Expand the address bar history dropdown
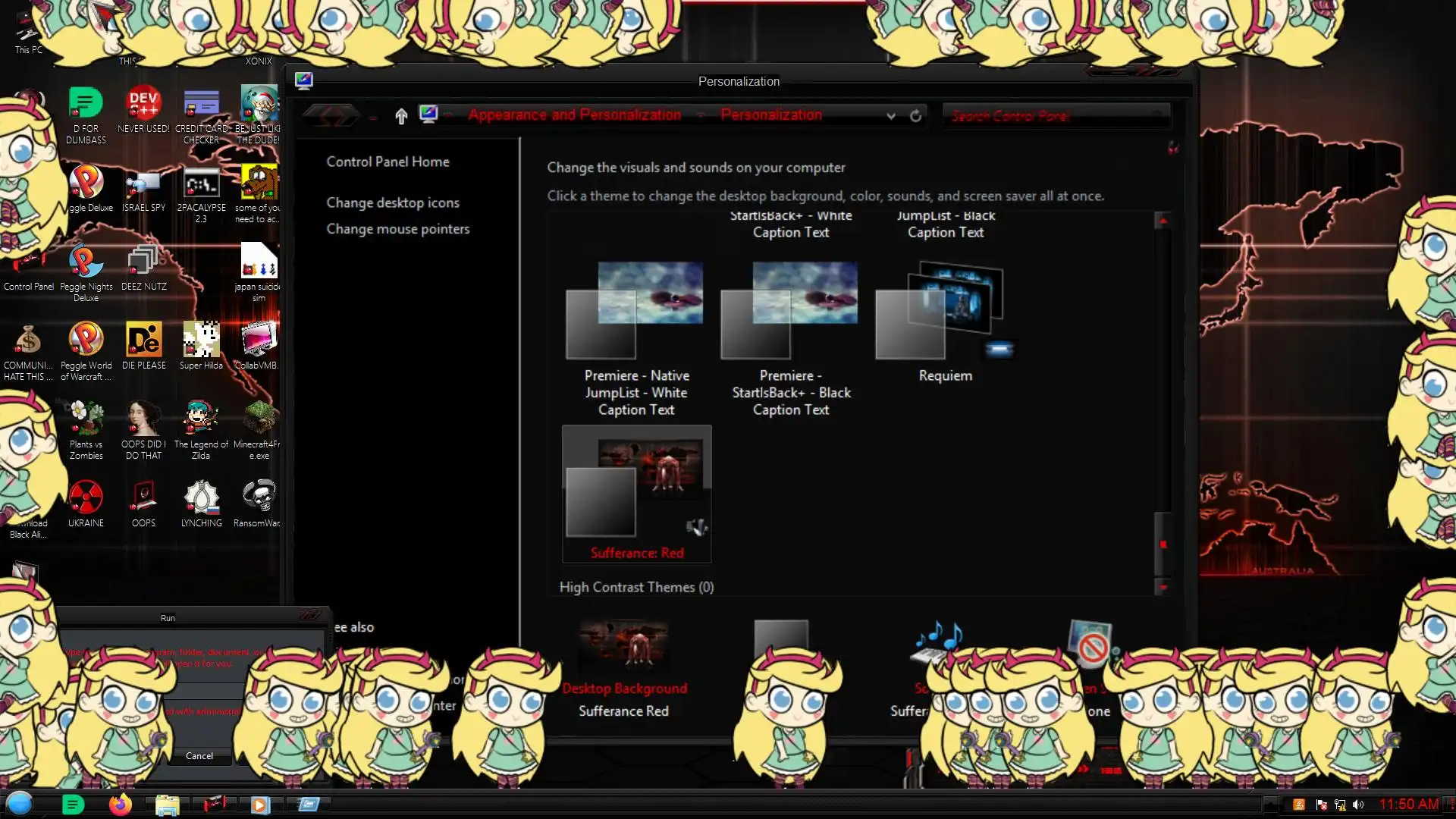The width and height of the screenshot is (1456, 819). [891, 116]
